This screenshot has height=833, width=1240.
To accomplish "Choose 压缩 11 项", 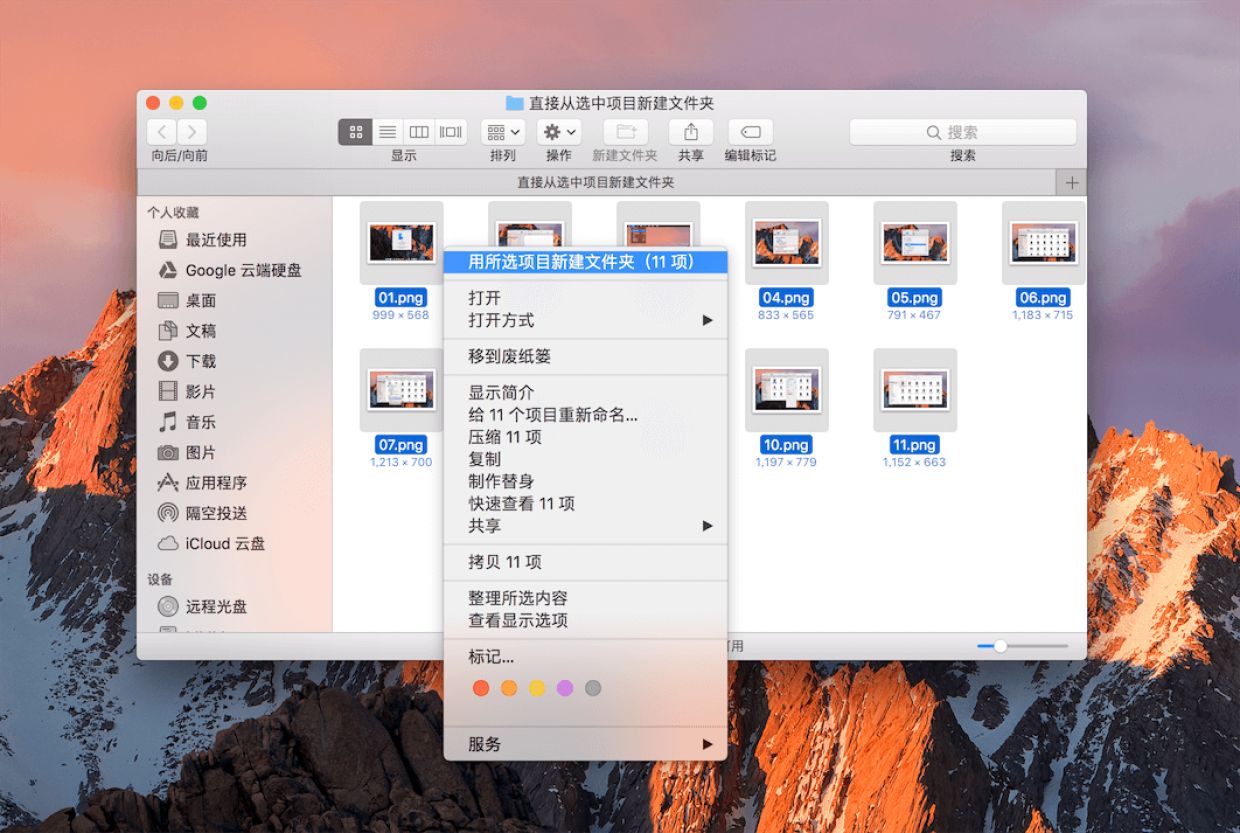I will pyautogui.click(x=586, y=437).
